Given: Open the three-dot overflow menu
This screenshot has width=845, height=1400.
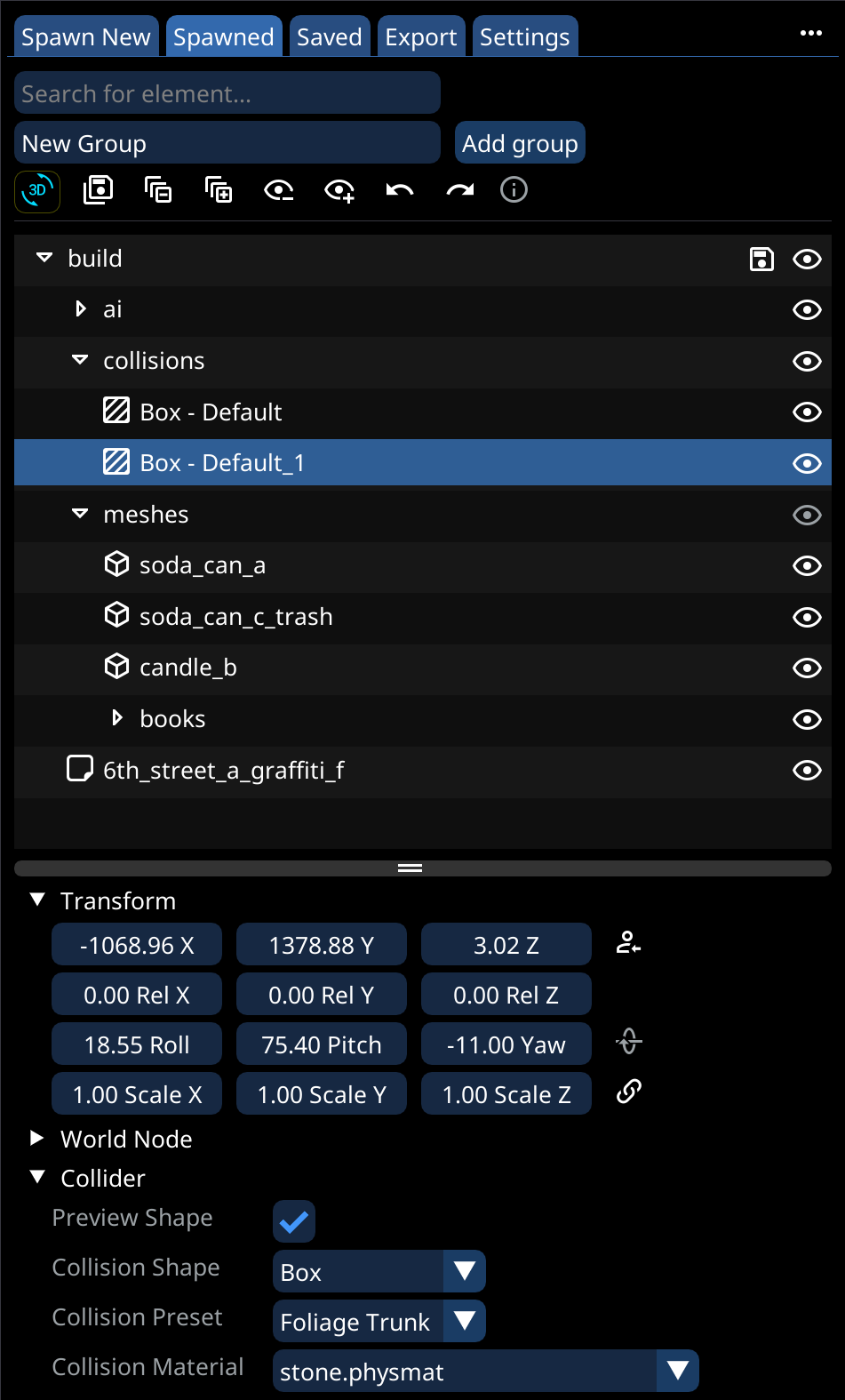Looking at the screenshot, I should pyautogui.click(x=810, y=34).
